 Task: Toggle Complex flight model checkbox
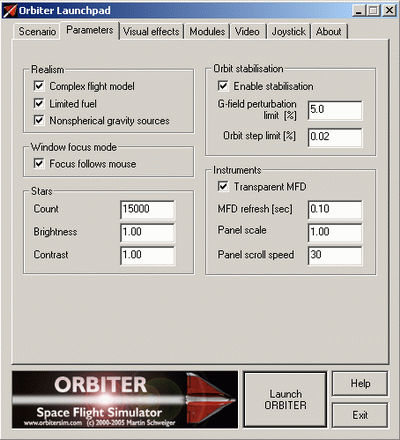tap(39, 86)
